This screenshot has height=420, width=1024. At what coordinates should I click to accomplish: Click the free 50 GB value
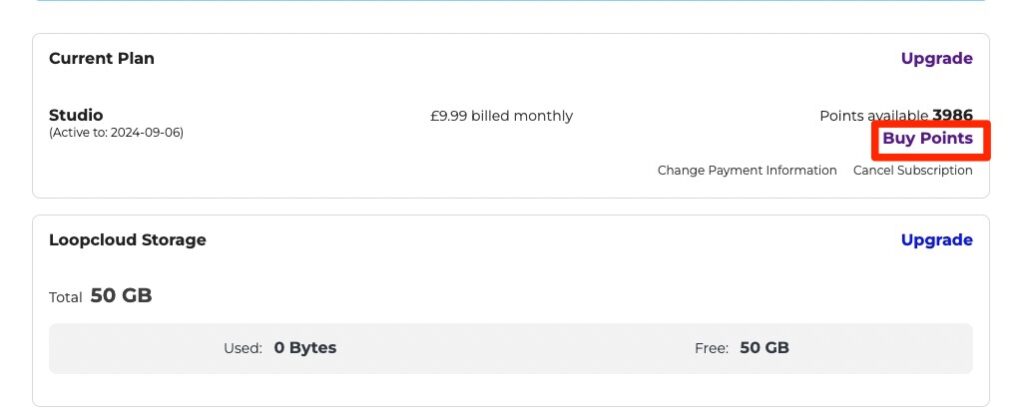pyautogui.click(x=764, y=349)
